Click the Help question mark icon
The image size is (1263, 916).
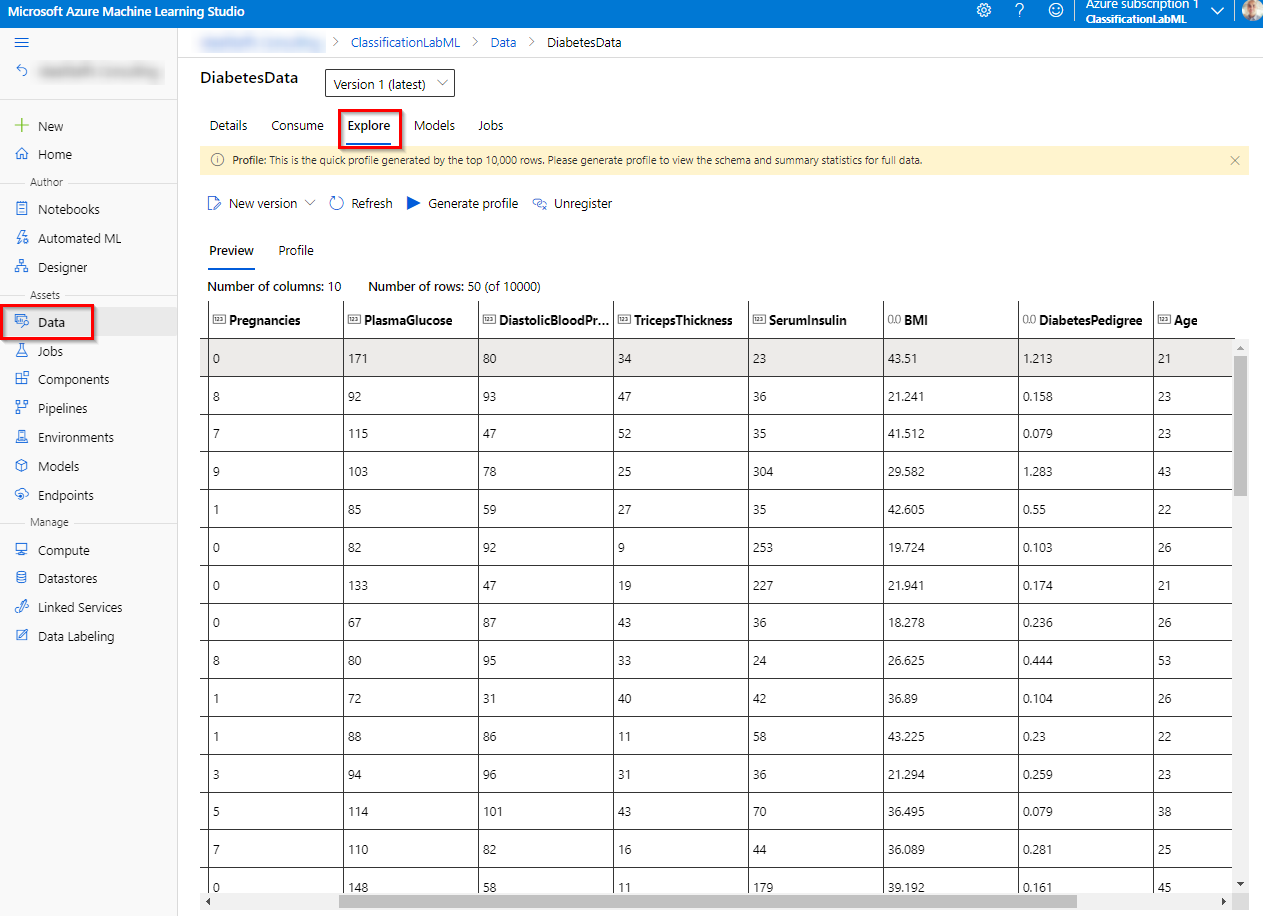coord(1019,11)
